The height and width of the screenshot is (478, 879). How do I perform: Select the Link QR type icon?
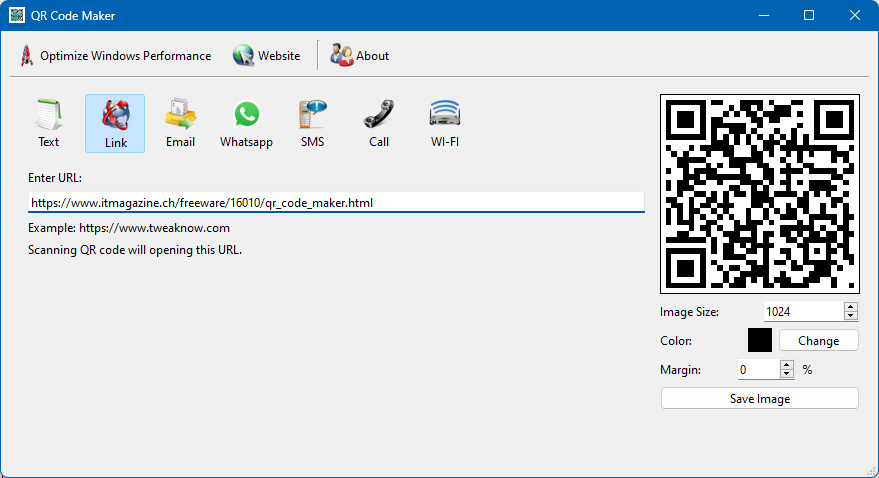[x=115, y=123]
